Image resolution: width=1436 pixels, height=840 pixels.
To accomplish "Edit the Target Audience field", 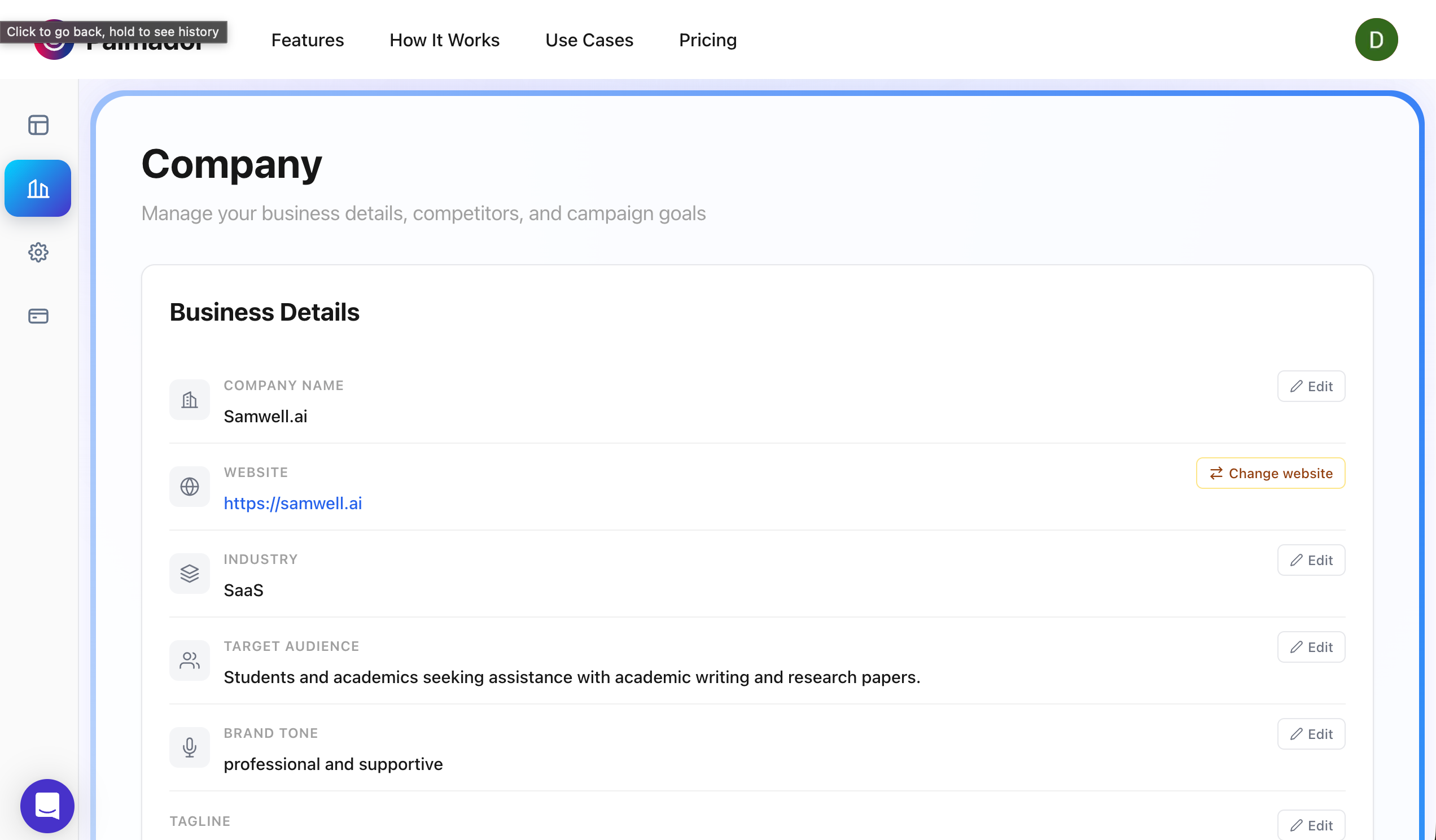I will [1311, 647].
